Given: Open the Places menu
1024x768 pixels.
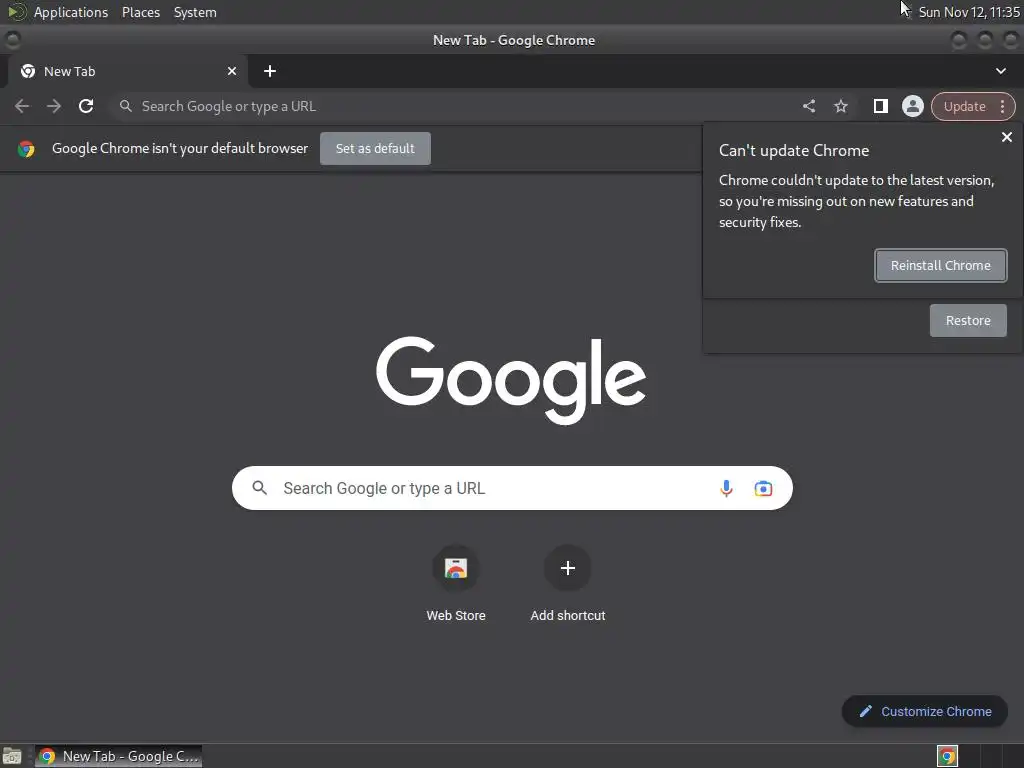Looking at the screenshot, I should pos(141,12).
